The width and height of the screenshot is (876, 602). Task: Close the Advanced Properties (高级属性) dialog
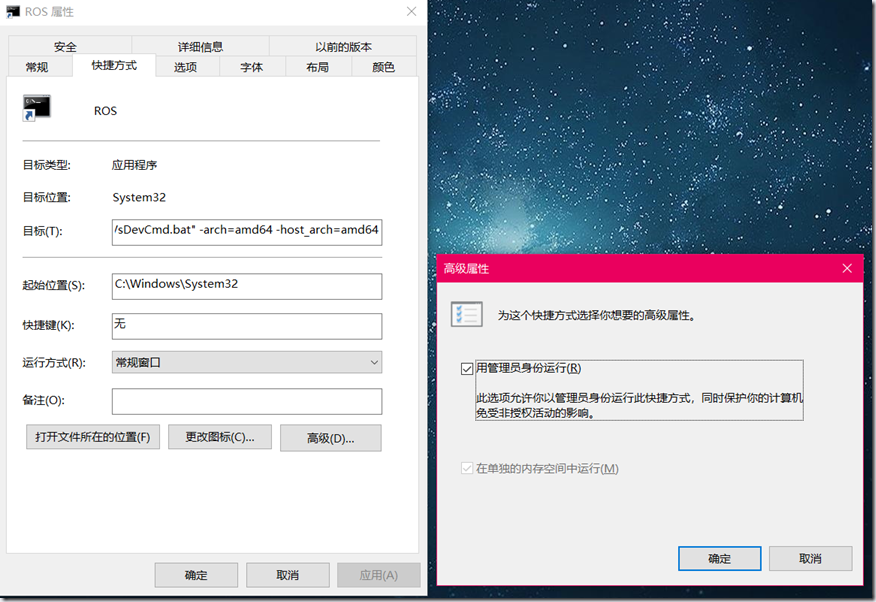point(847,269)
